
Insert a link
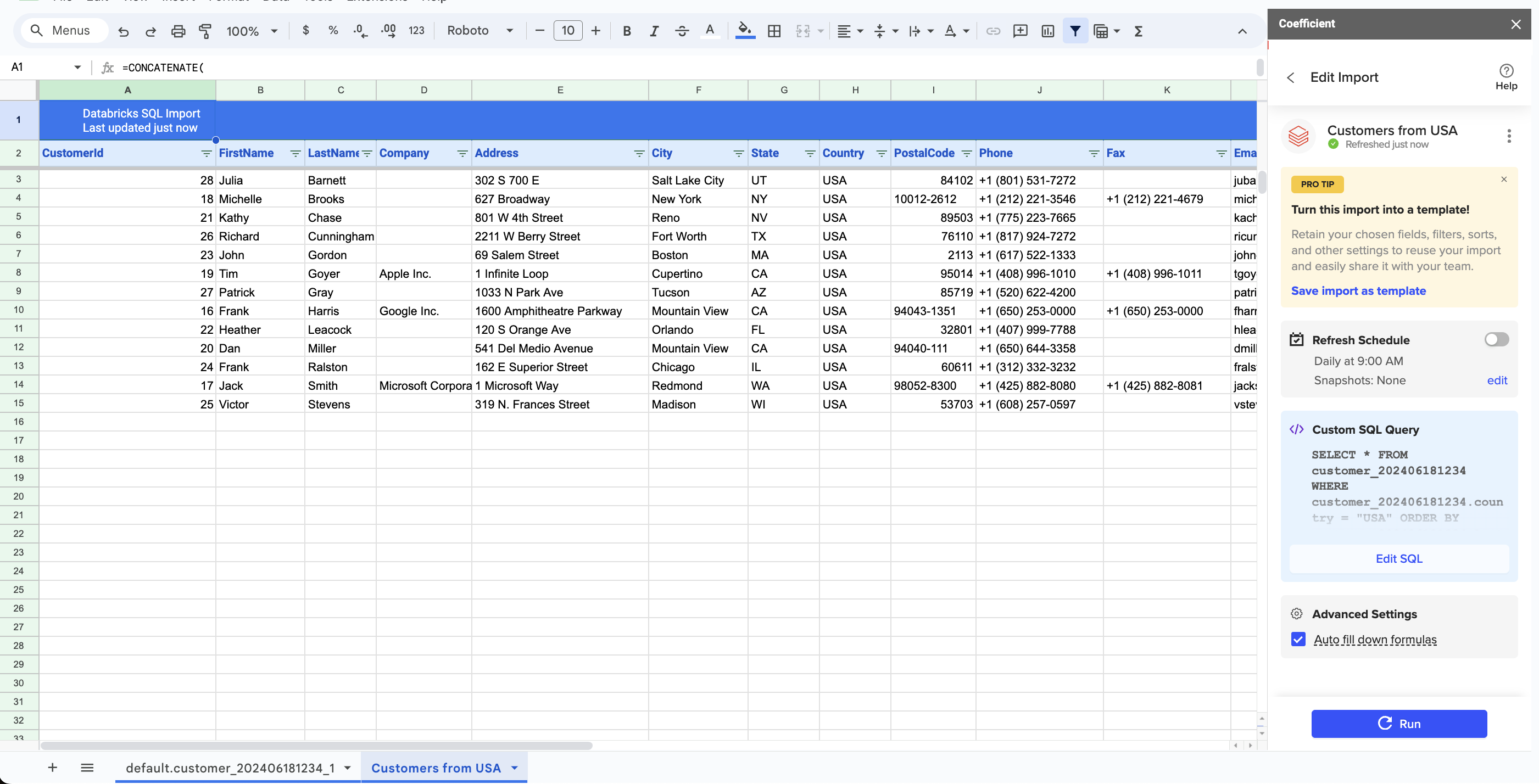[993, 31]
